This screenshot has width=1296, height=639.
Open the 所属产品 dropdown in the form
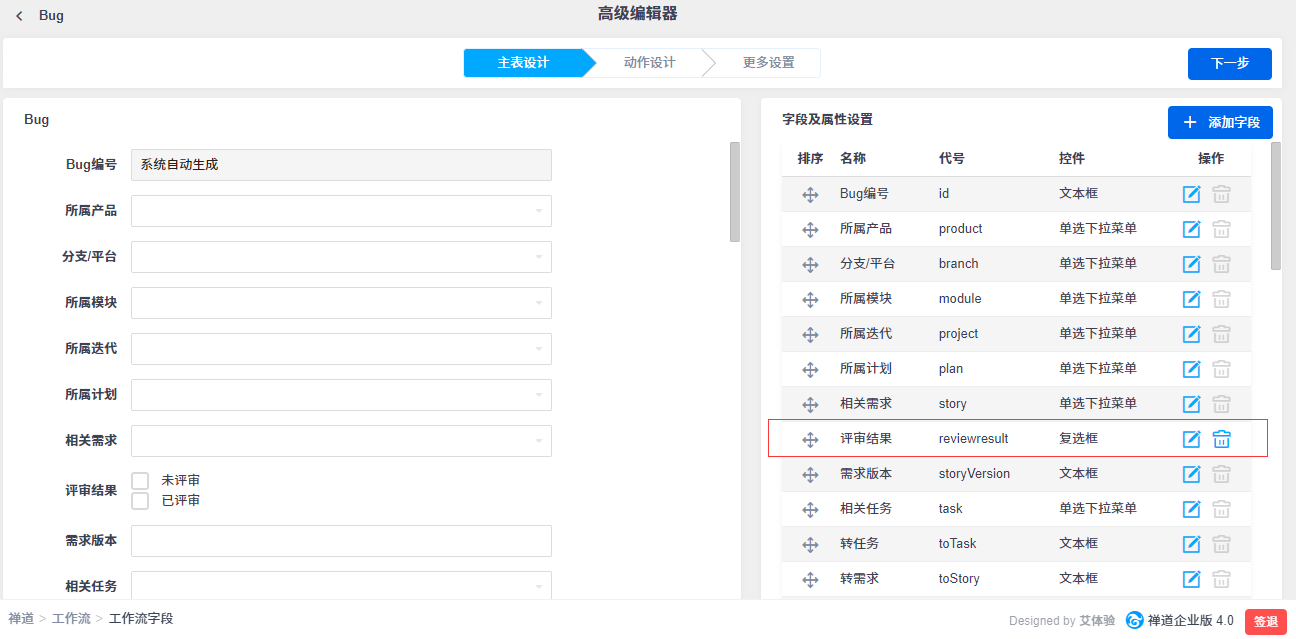point(341,211)
